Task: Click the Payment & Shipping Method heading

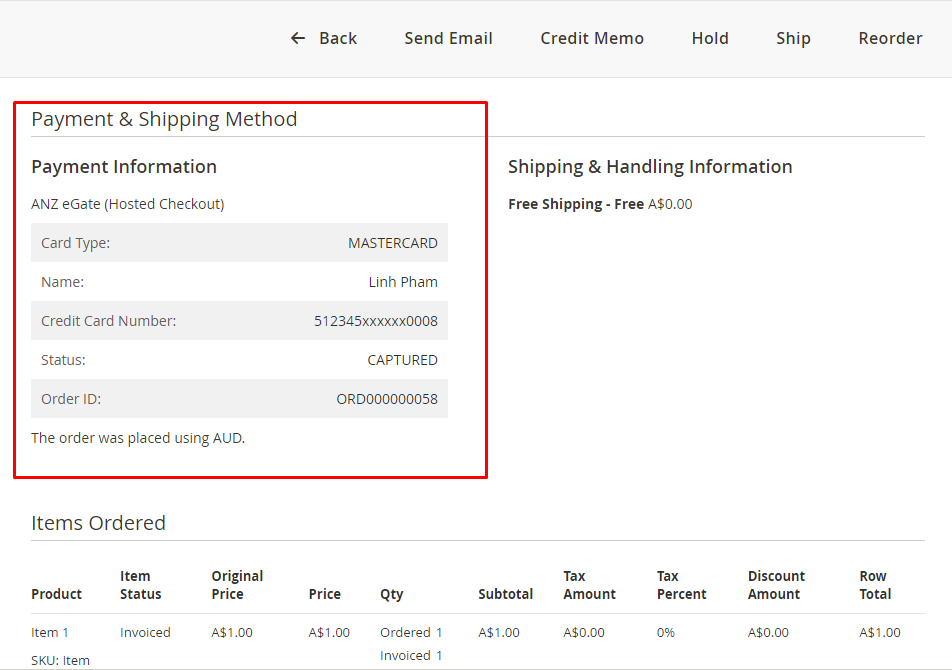Action: click(164, 119)
